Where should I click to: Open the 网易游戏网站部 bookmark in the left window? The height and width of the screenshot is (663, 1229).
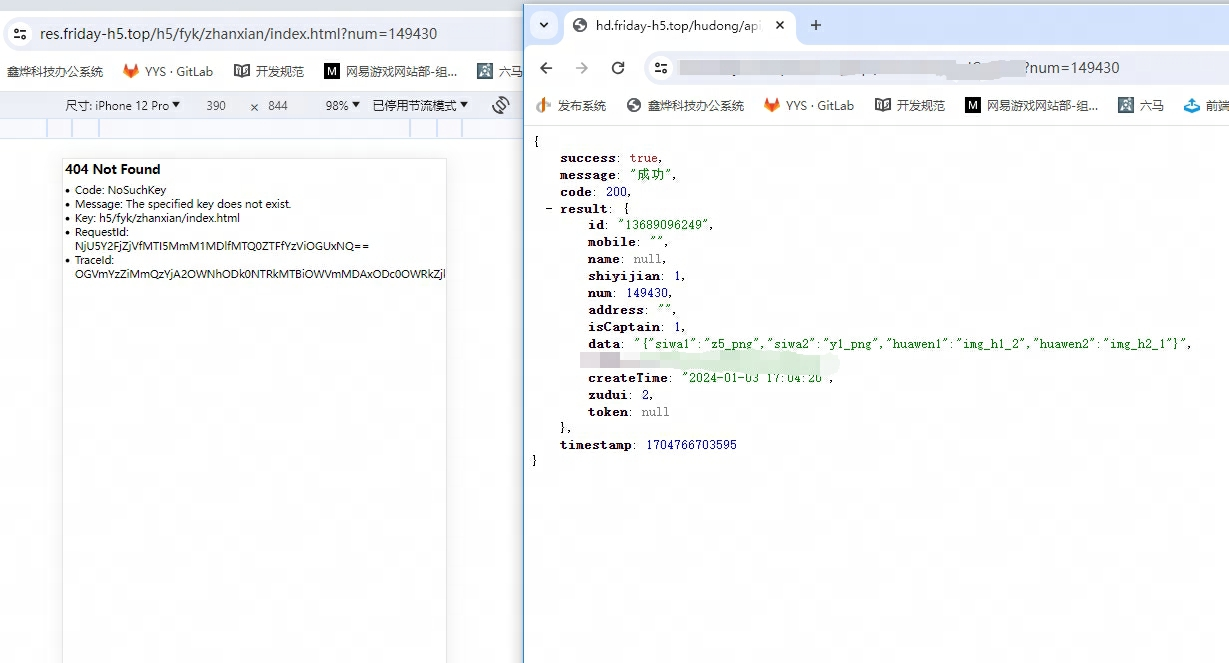391,71
